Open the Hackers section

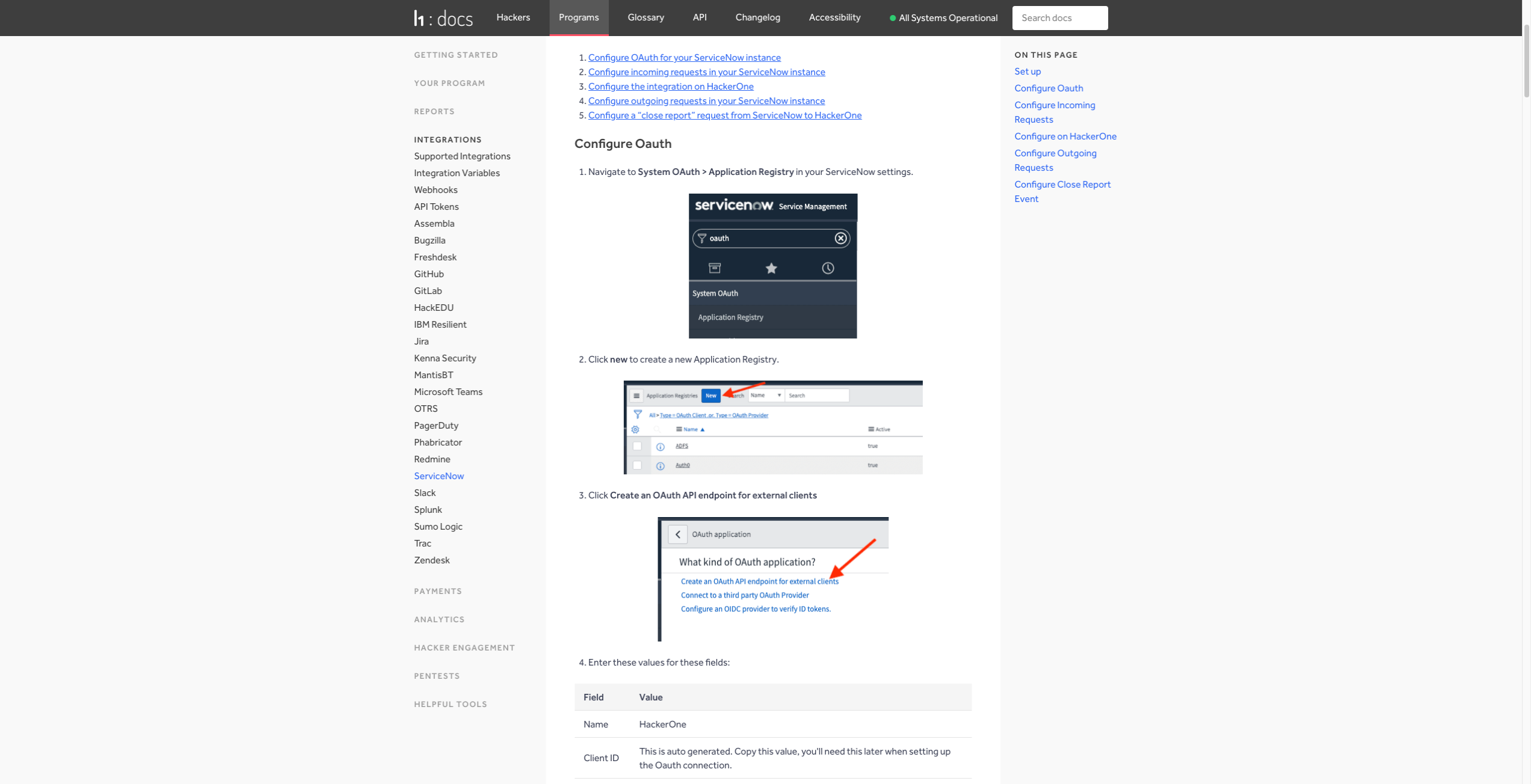click(x=513, y=17)
